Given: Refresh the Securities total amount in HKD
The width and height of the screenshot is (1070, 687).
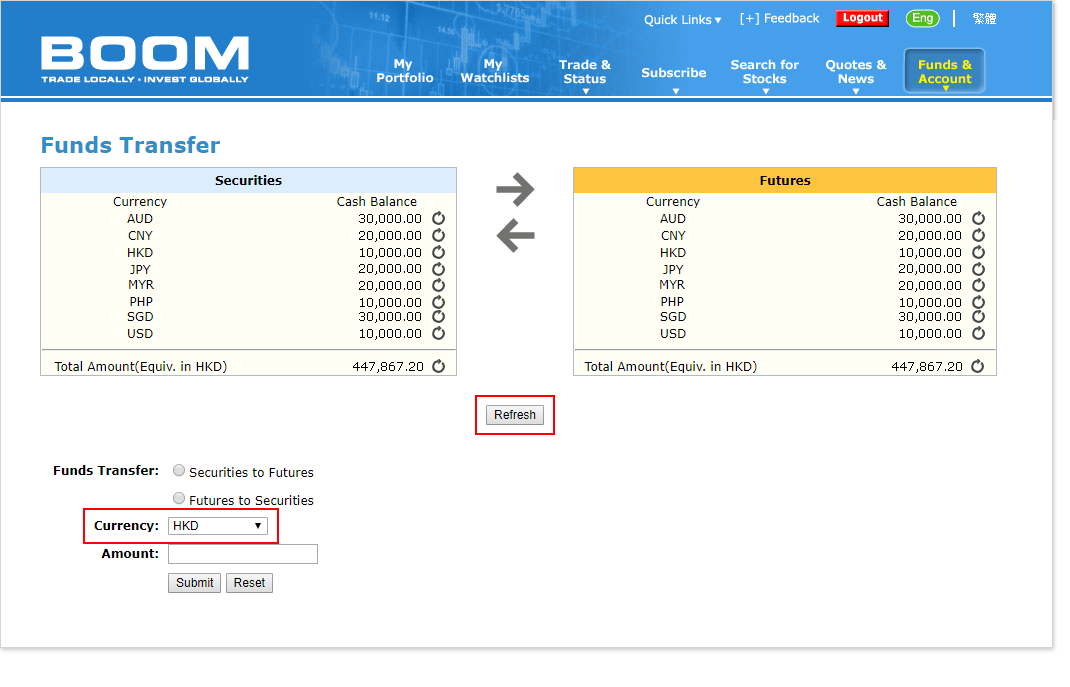Looking at the screenshot, I should pyautogui.click(x=439, y=366).
